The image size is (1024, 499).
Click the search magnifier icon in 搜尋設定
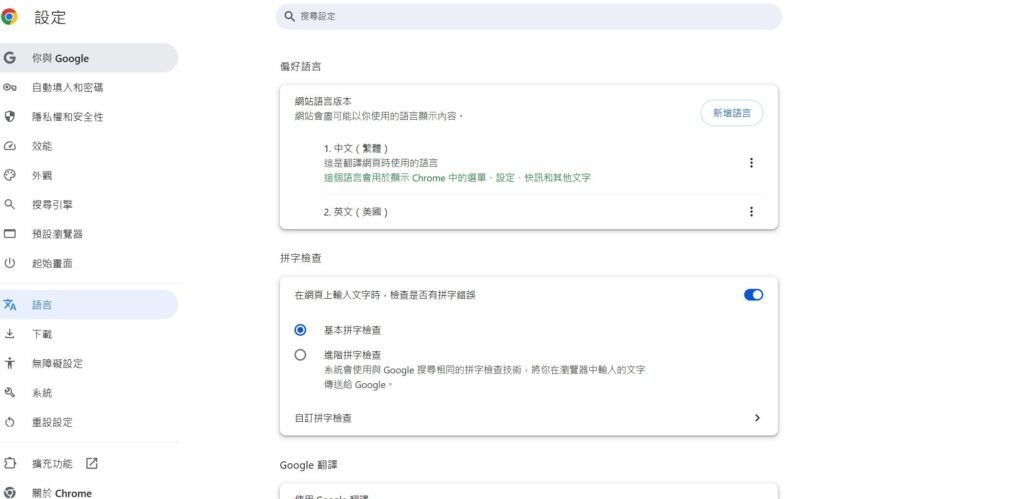click(x=290, y=16)
